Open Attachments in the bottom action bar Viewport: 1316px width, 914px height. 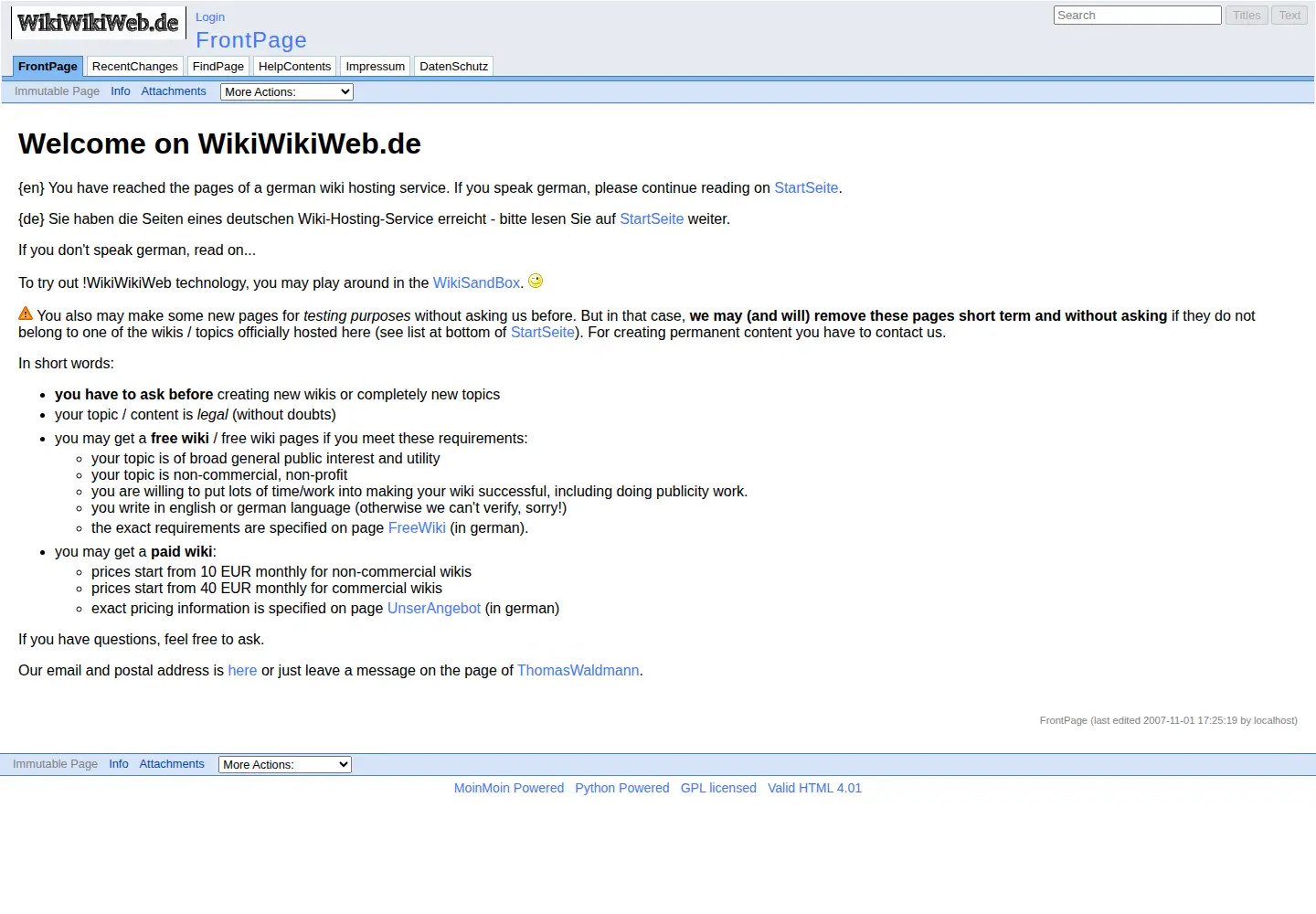click(172, 764)
